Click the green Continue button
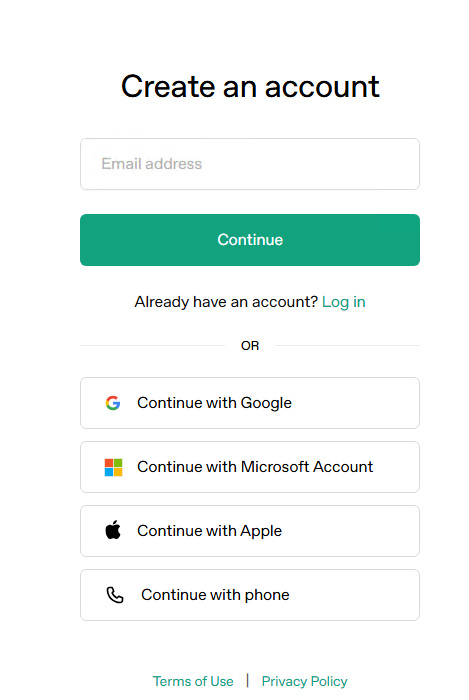 click(250, 240)
